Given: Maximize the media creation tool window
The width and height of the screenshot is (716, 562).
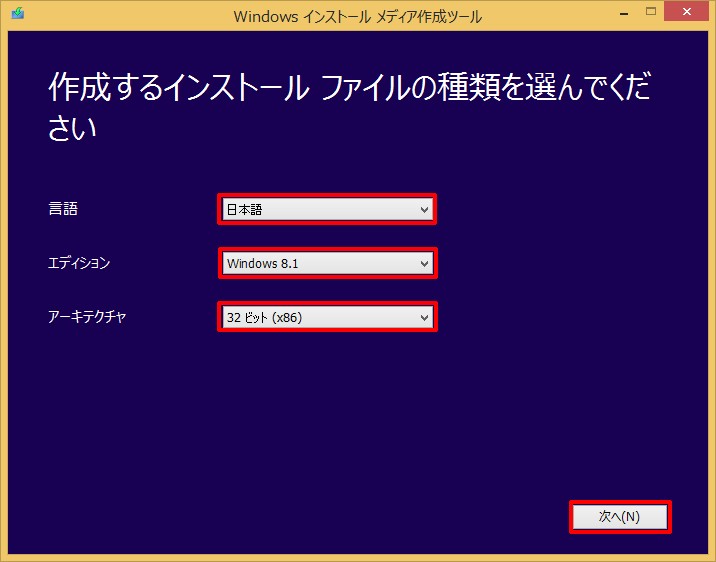Looking at the screenshot, I should [651, 11].
